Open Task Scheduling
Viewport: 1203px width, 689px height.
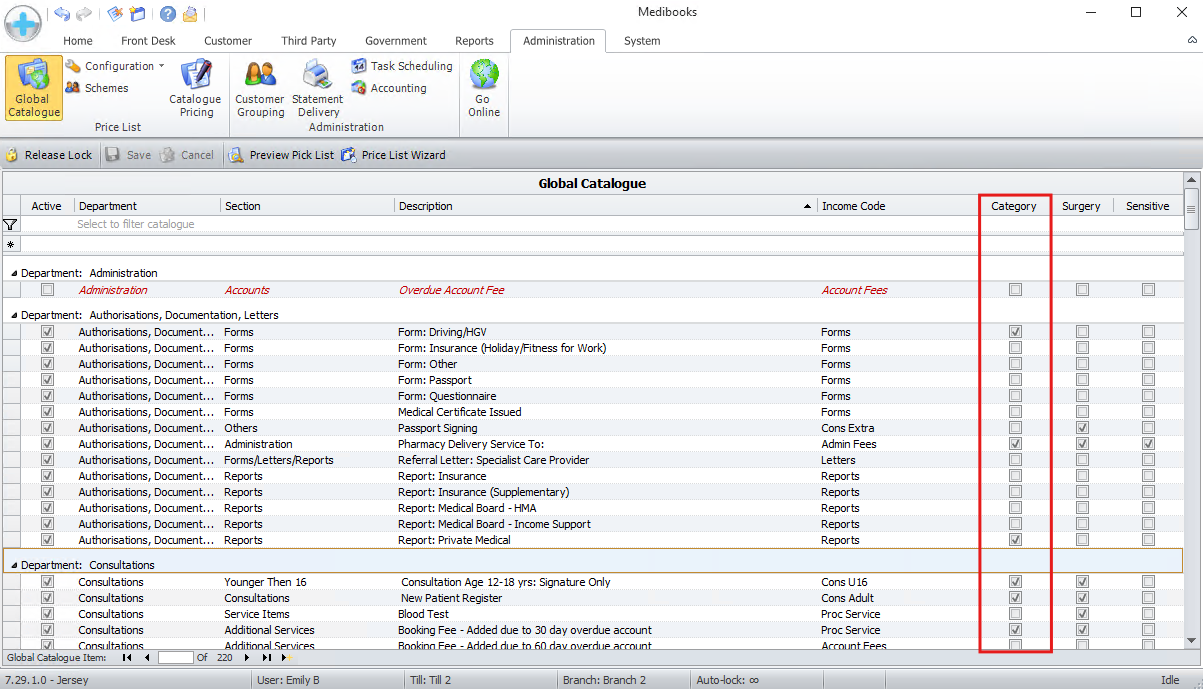click(402, 66)
